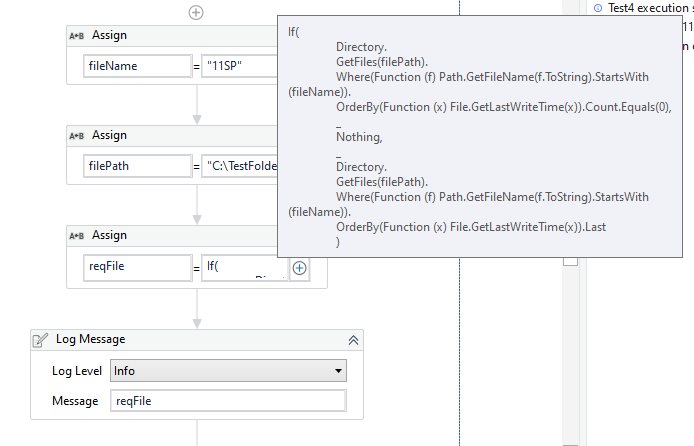Viewport: 694px width, 446px height.
Task: Click the Message label
Action: click(x=75, y=401)
